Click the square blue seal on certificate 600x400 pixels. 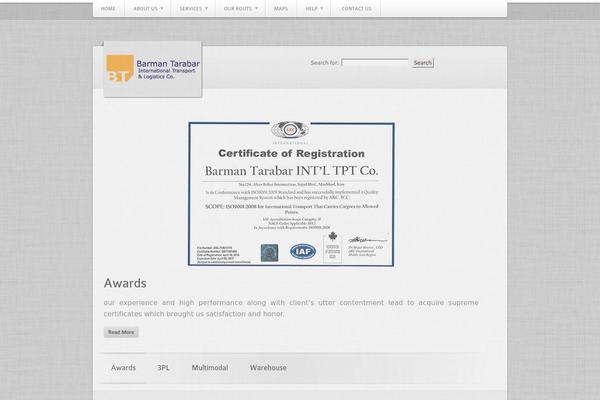point(269,253)
